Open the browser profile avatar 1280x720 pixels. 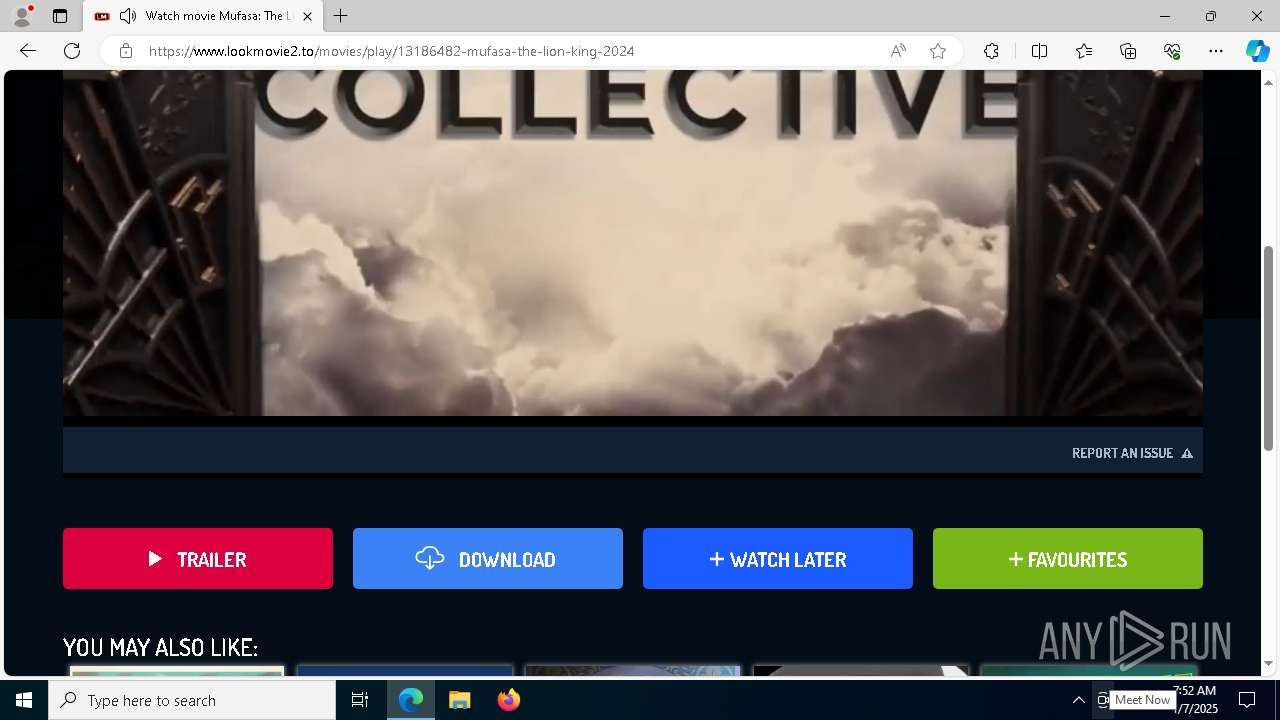point(22,16)
